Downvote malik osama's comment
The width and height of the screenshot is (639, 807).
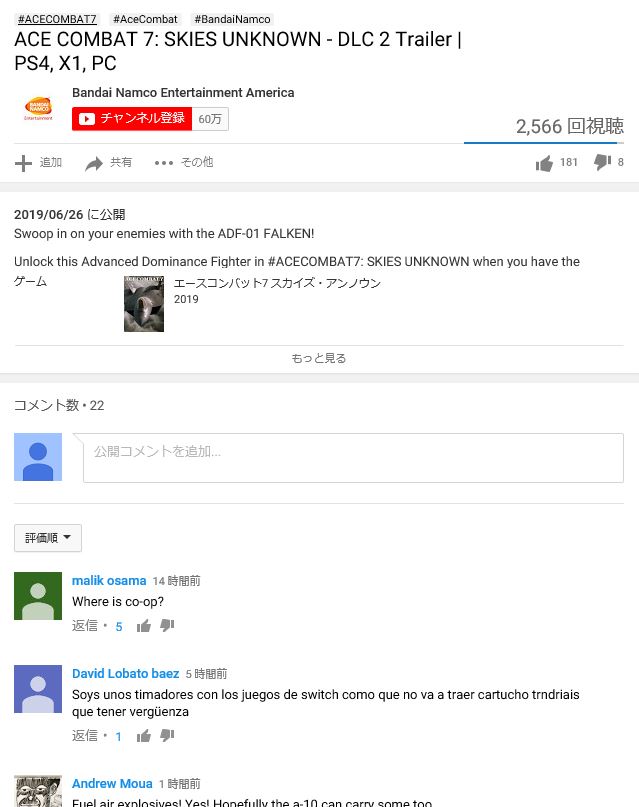pyautogui.click(x=167, y=625)
